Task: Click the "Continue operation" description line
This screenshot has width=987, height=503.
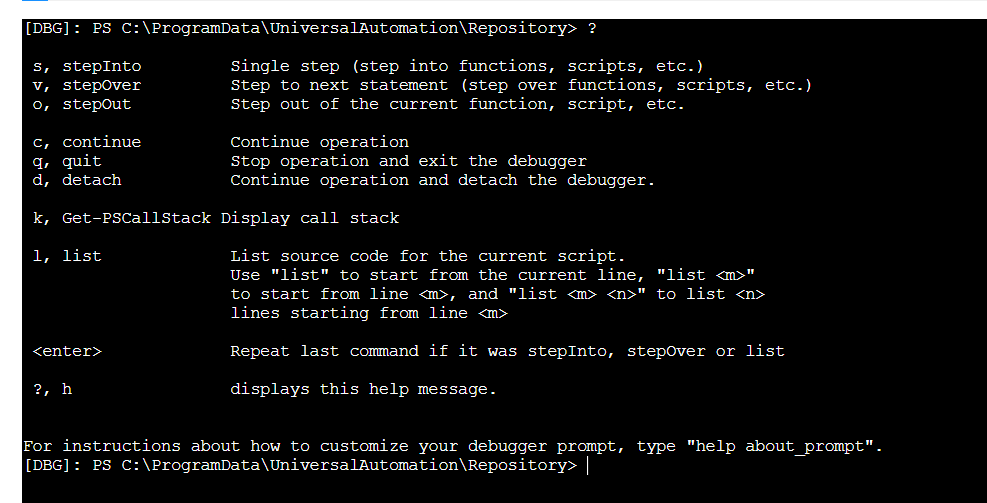Action: pos(319,142)
